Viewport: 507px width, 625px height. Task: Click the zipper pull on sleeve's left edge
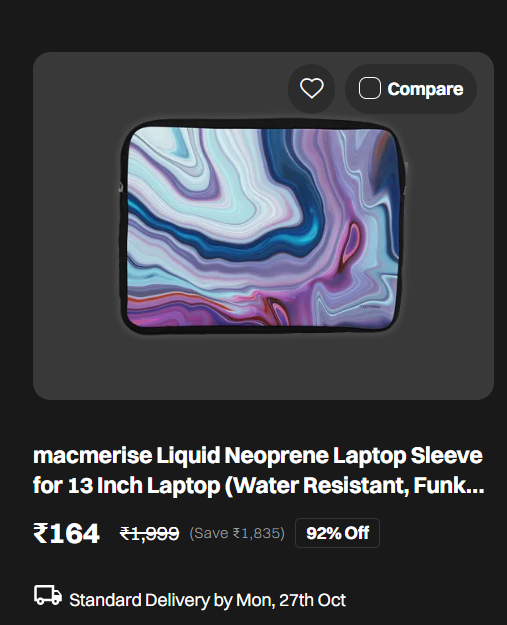pyautogui.click(x=121, y=187)
